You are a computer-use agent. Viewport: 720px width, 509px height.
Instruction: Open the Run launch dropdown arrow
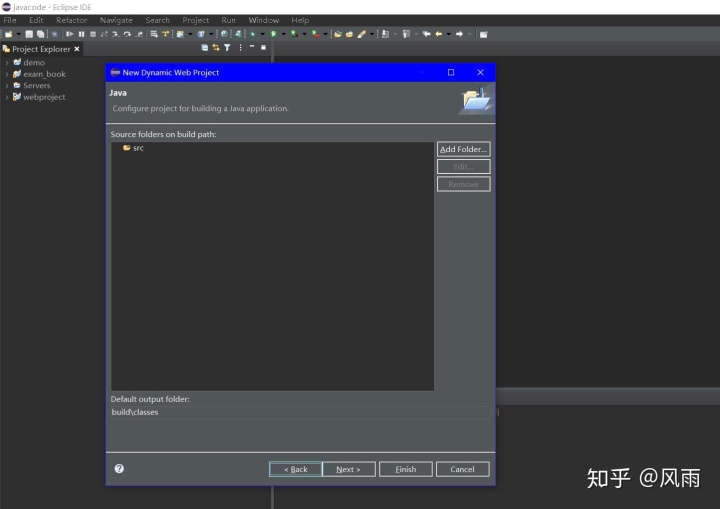(283, 34)
